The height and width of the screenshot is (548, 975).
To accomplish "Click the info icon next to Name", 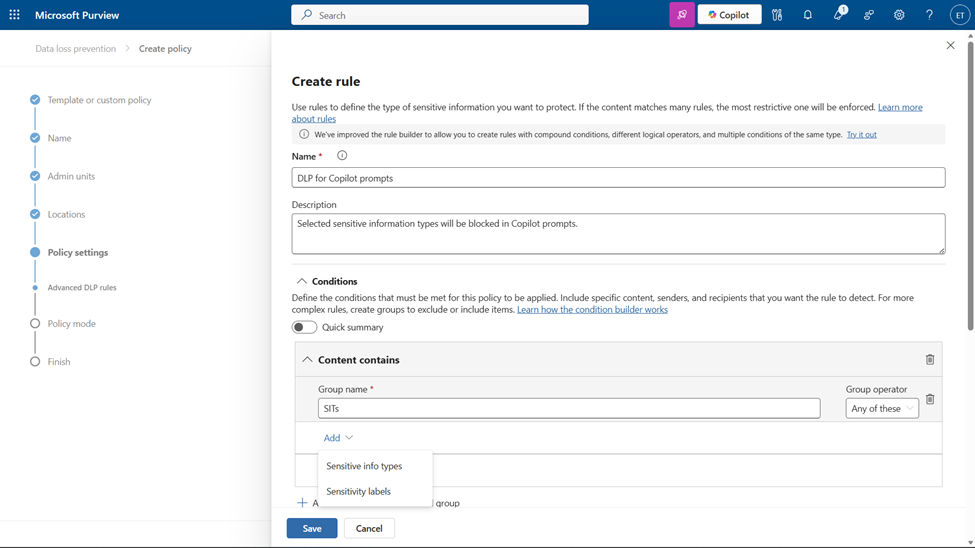I will point(342,156).
